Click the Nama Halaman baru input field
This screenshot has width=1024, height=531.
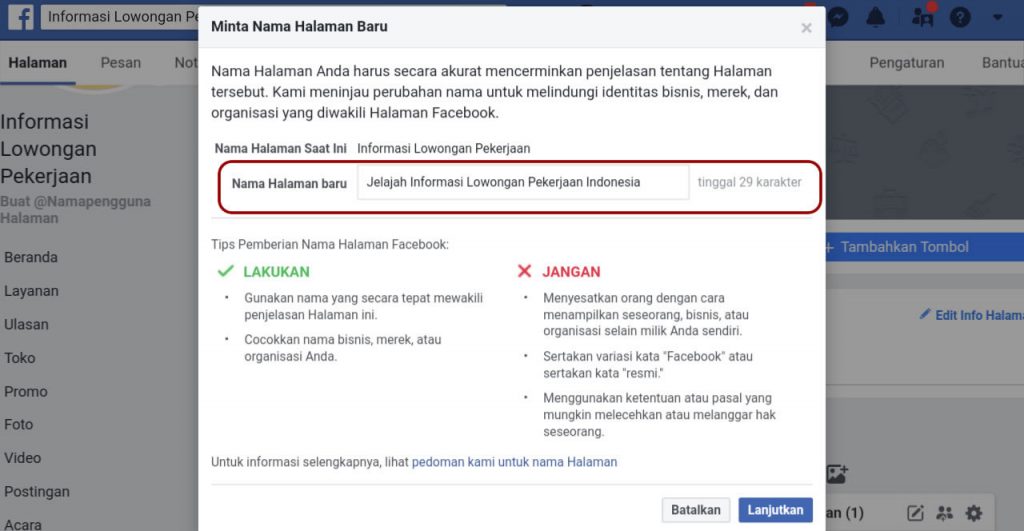point(522,182)
